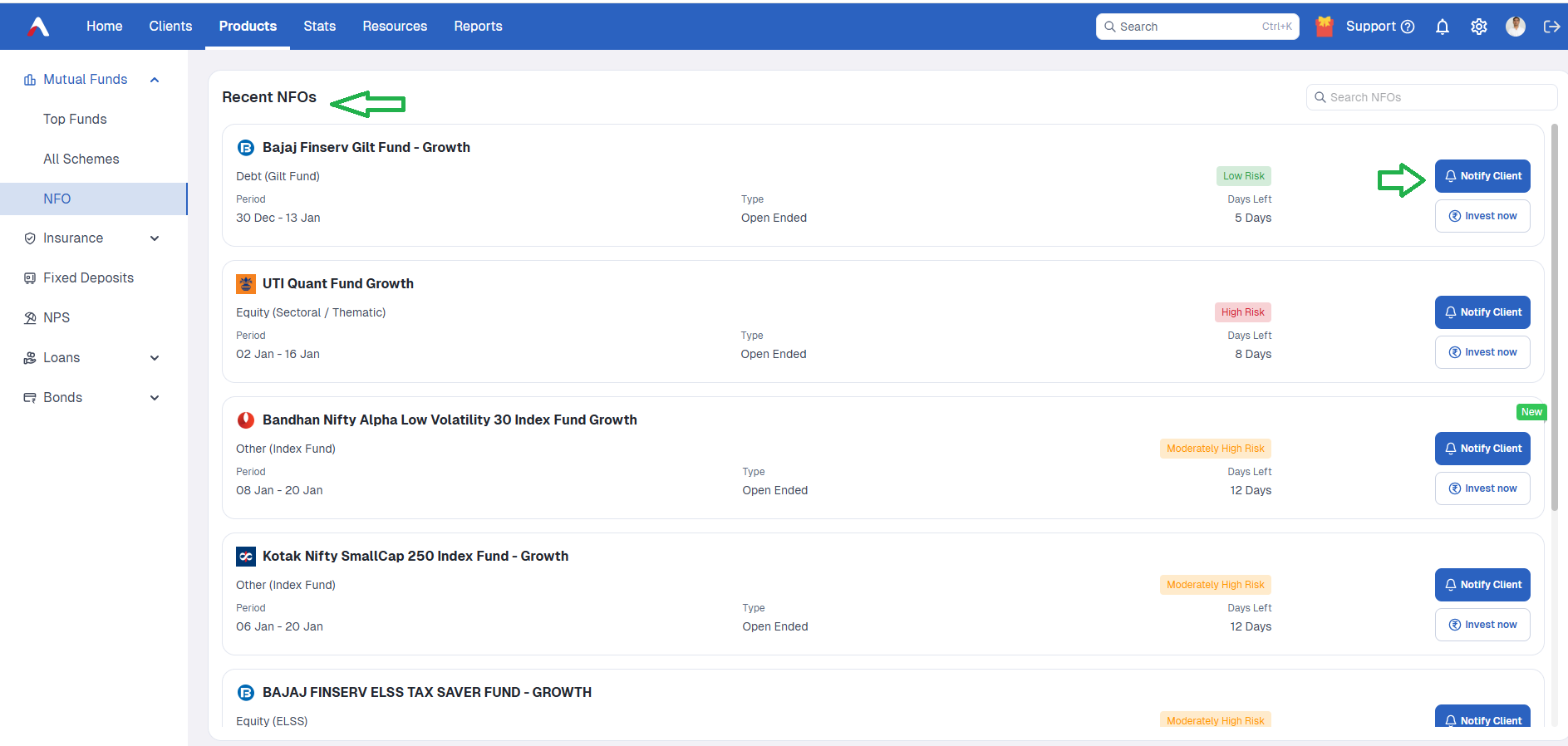Click the Search NFOs field
Screen dimensions: 1568x746
tap(1432, 97)
